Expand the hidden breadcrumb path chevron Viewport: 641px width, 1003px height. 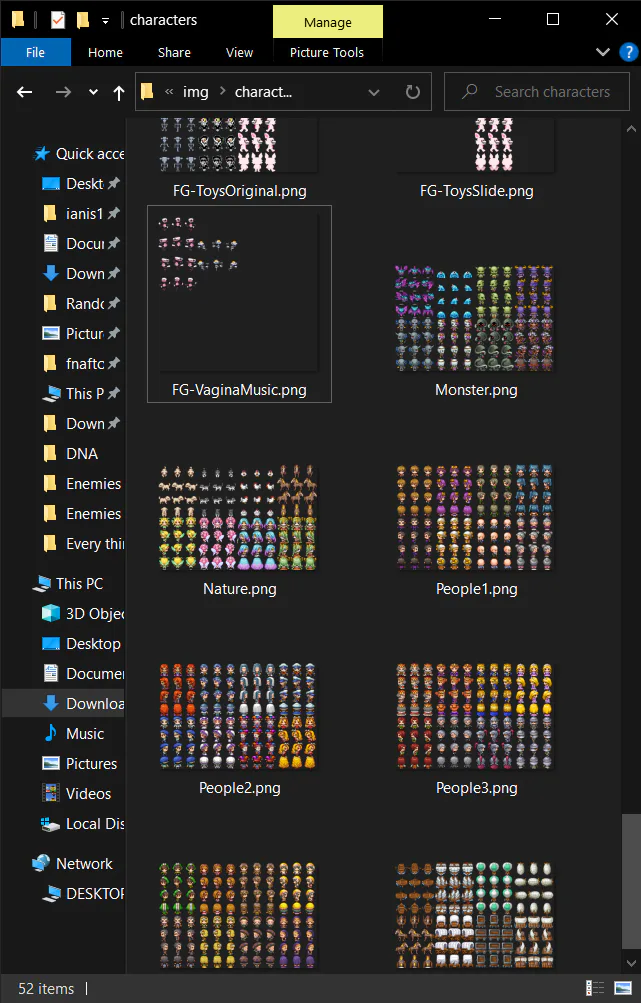[x=169, y=92]
